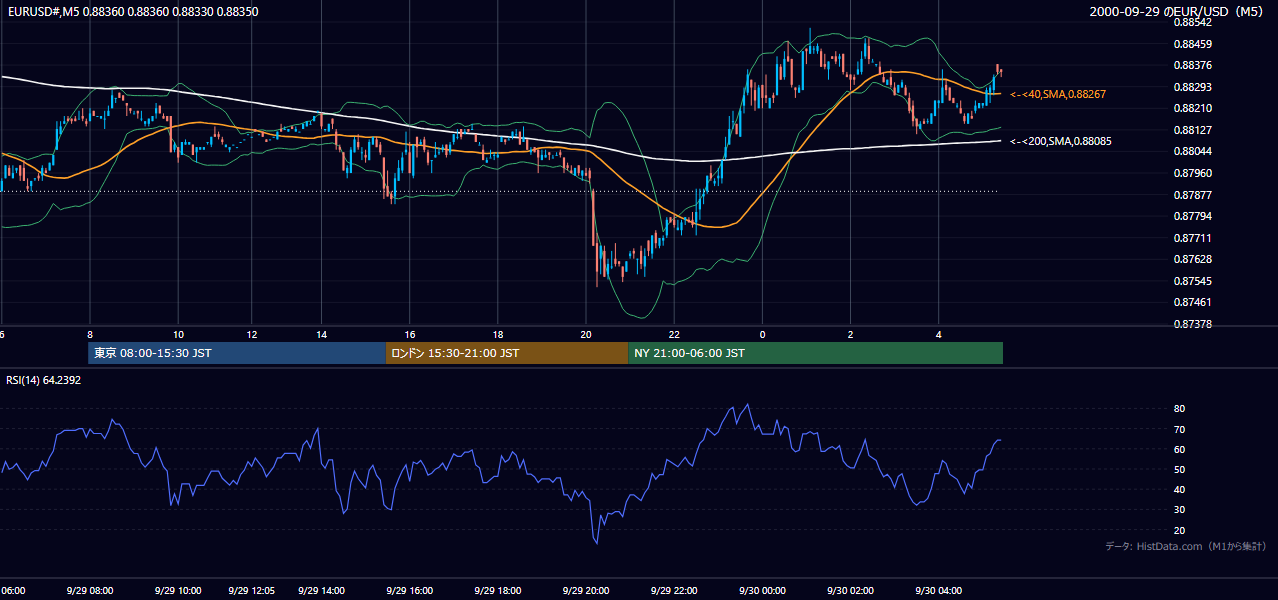The width and height of the screenshot is (1278, 600).
Task: Click price axis label 0.87628
Action: tap(1193, 259)
